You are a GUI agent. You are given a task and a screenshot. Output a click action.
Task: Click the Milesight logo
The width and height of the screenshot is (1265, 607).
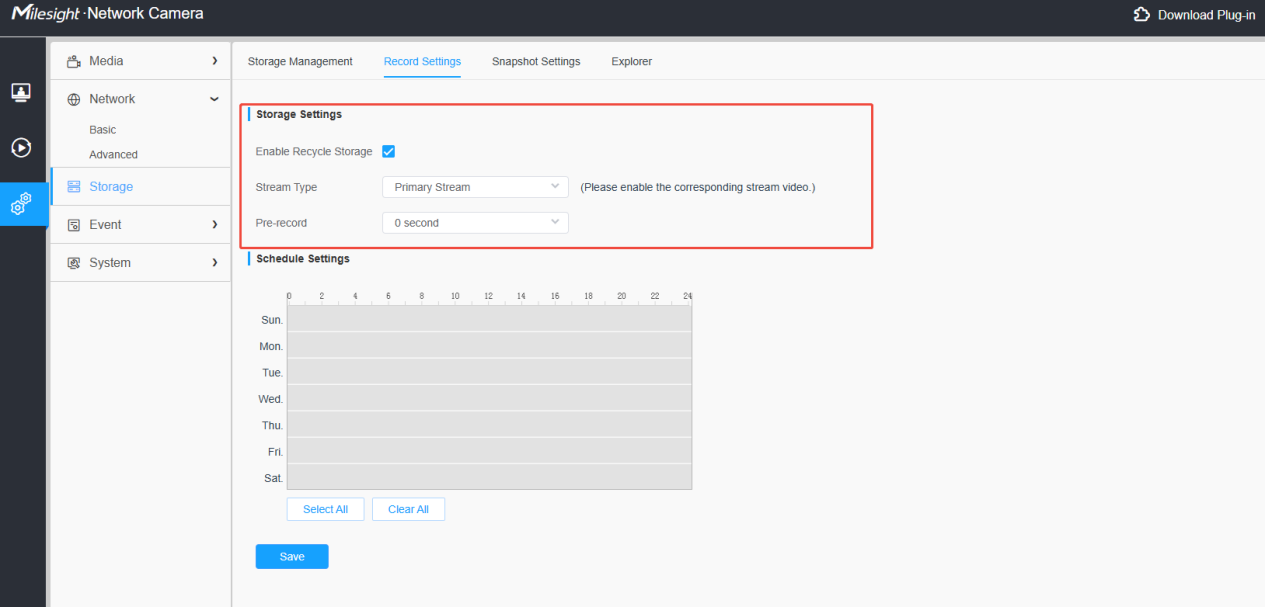46,14
